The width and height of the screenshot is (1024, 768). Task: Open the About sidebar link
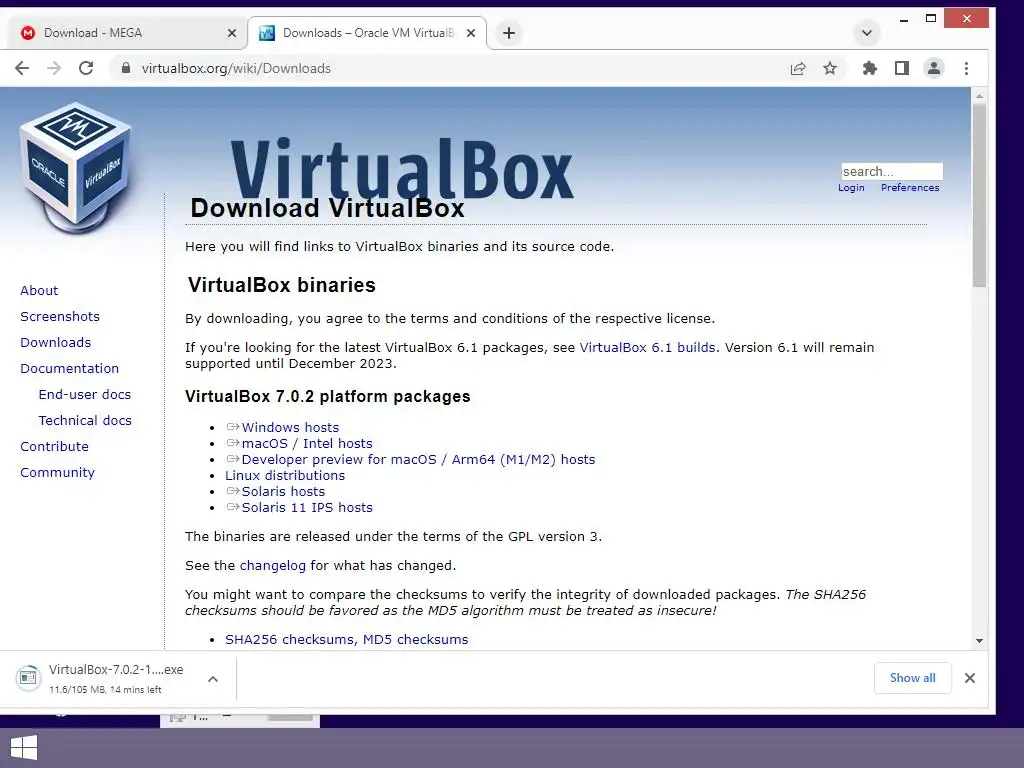[39, 291]
